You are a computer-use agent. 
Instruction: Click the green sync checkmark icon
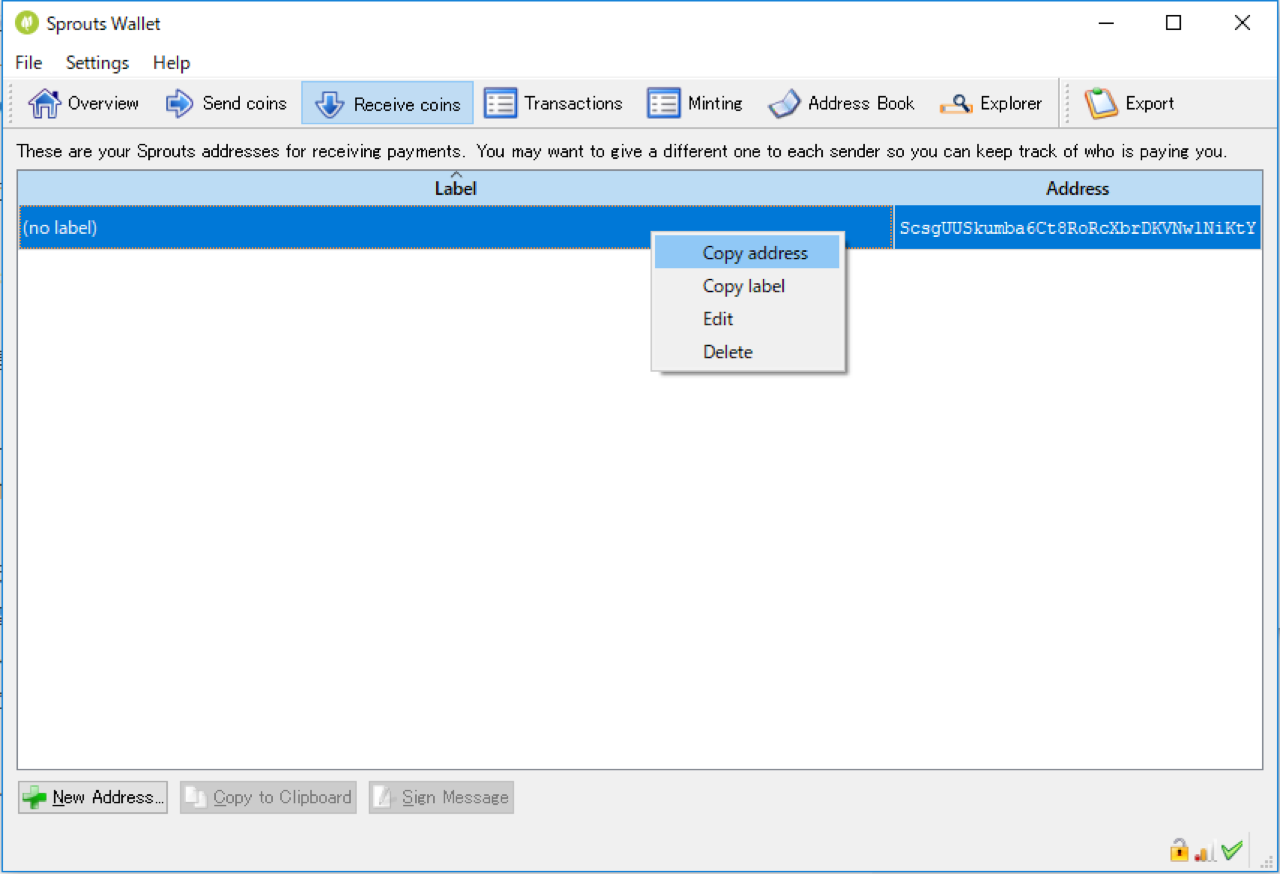click(1232, 850)
